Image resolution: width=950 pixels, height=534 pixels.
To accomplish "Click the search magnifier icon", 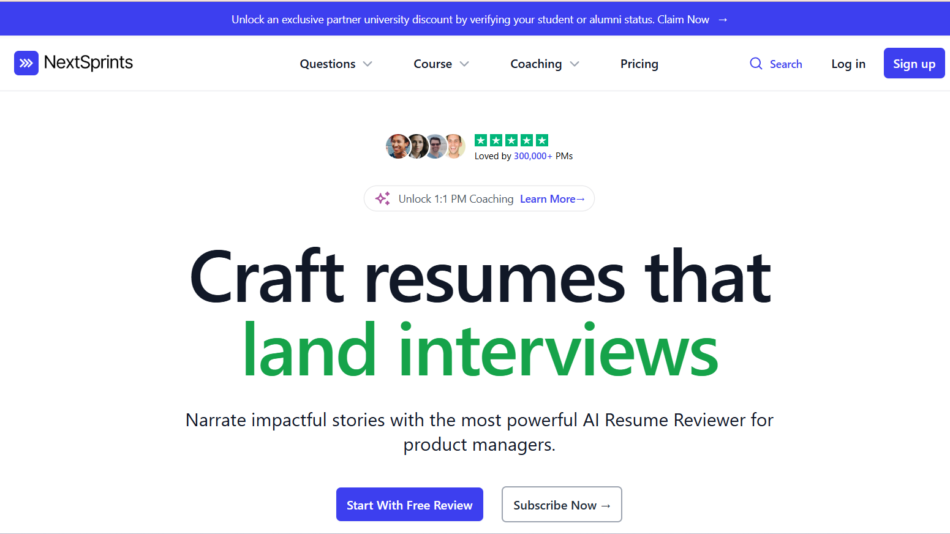I will tap(756, 64).
